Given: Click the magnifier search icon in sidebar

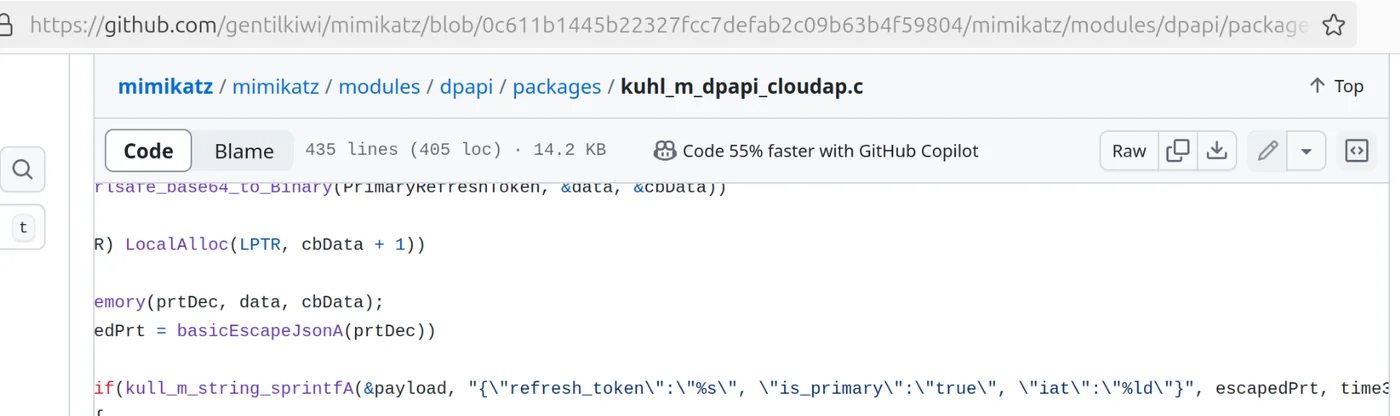Looking at the screenshot, I should (23, 169).
